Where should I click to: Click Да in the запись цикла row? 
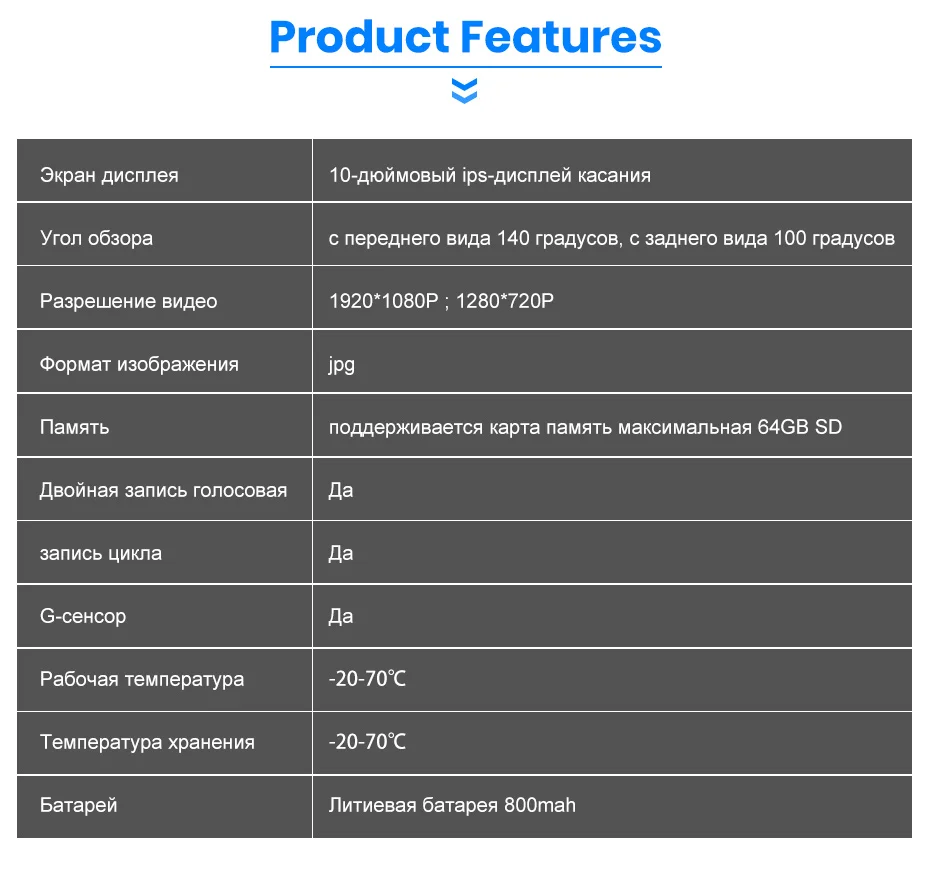coord(341,553)
